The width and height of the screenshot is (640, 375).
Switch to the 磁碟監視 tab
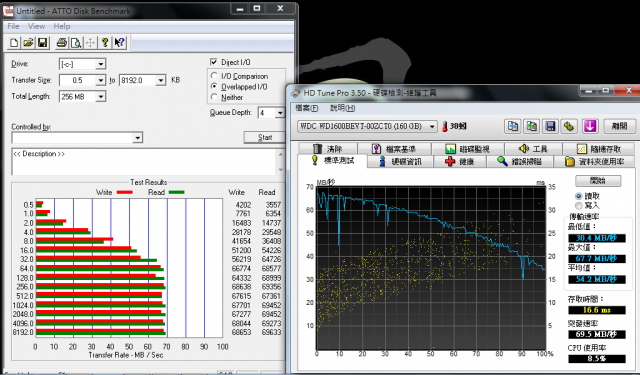468,149
